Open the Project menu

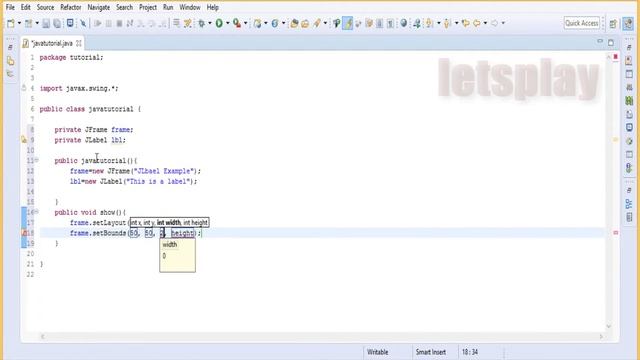(148, 7)
